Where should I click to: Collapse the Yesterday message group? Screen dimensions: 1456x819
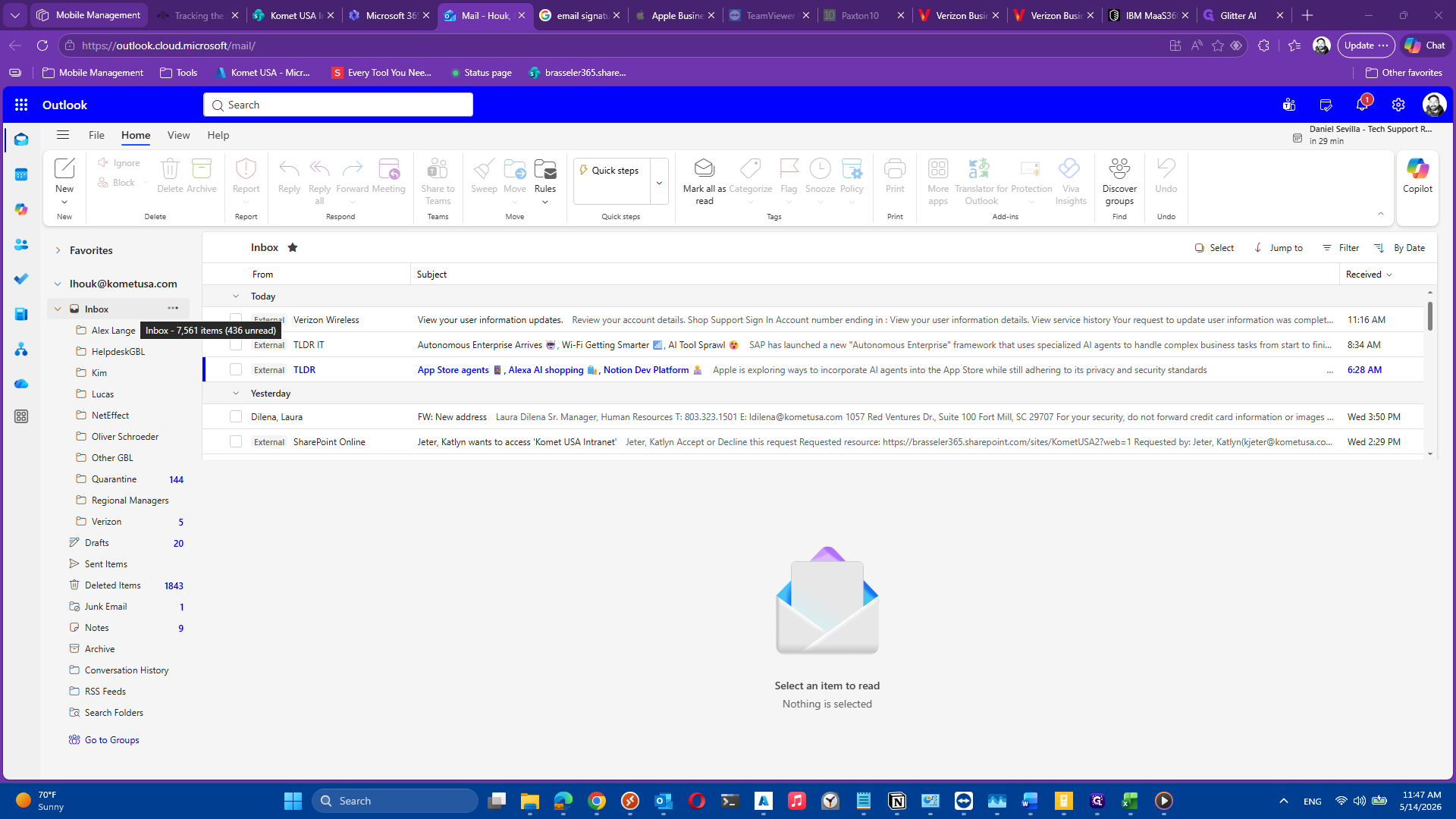[x=236, y=393]
